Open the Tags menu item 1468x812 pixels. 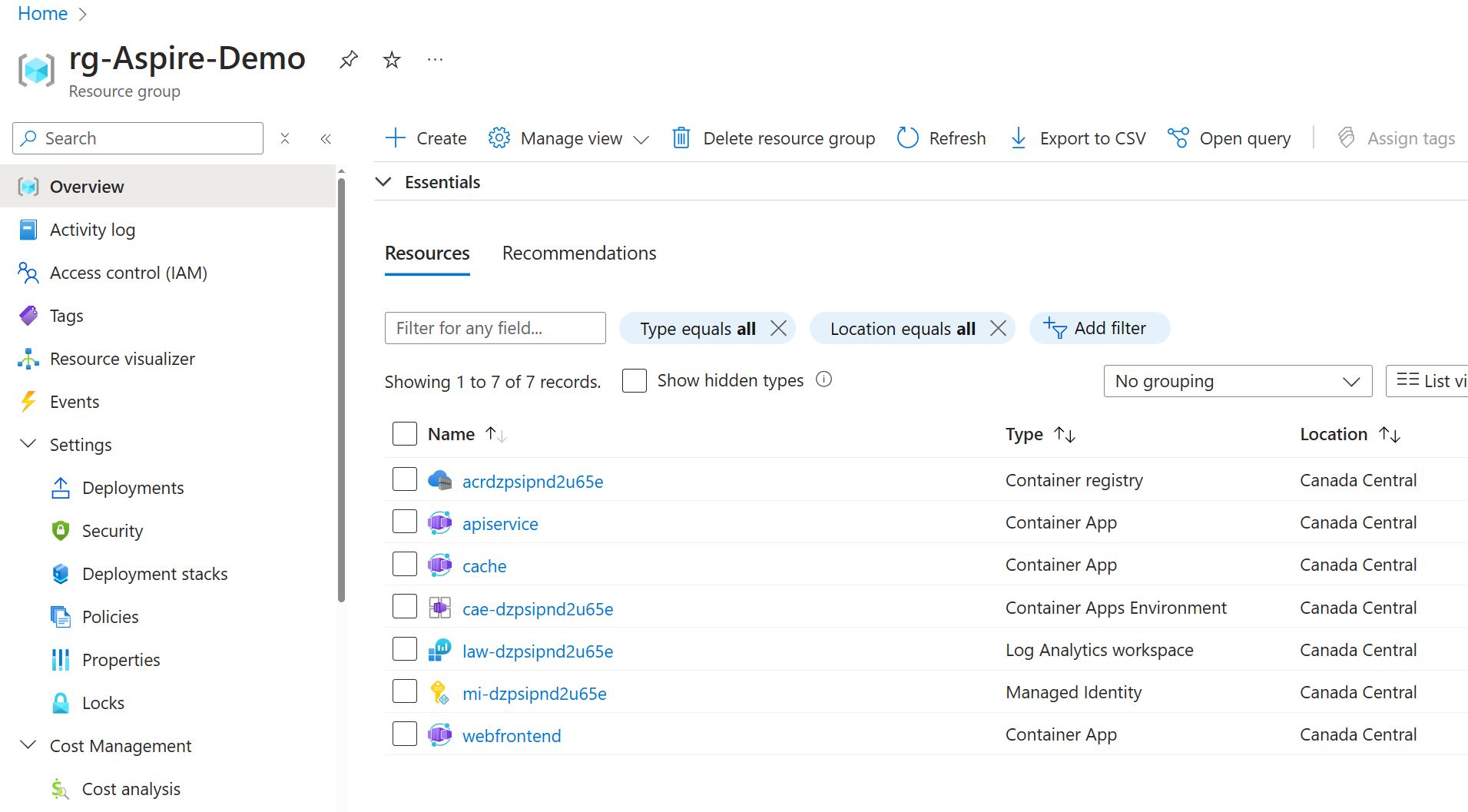(x=168, y=316)
